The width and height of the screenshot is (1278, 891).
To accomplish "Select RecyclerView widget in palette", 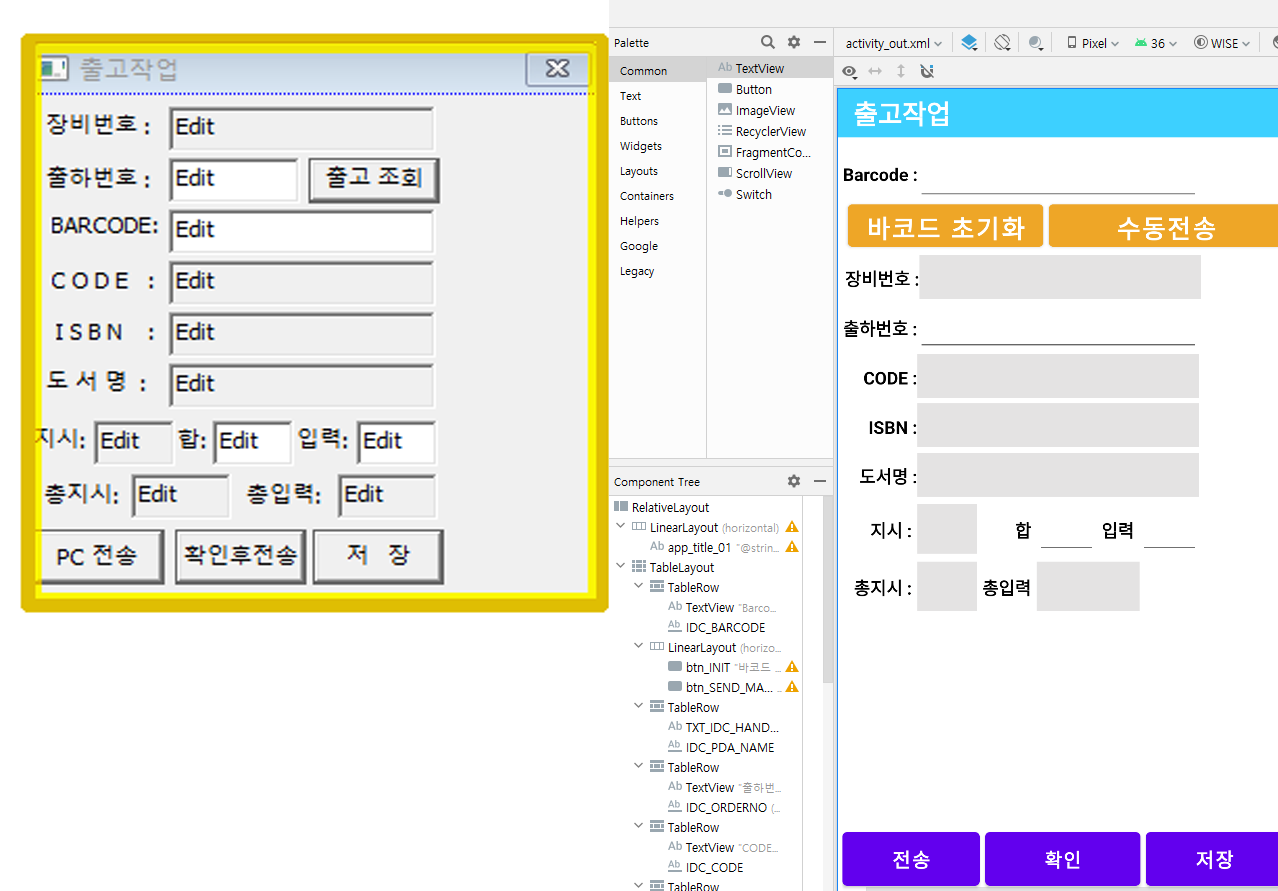I will pos(770,131).
